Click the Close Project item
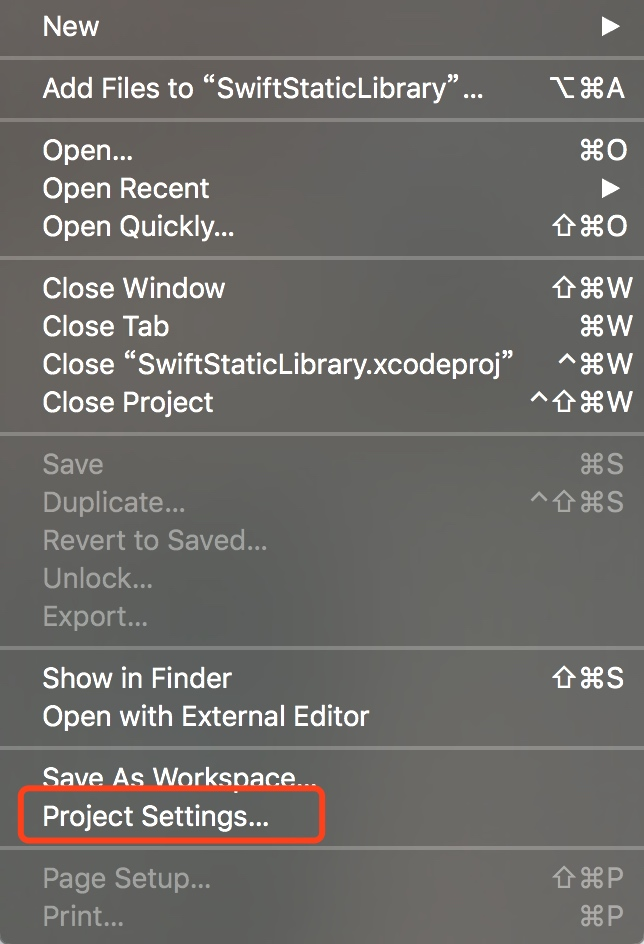 (x=128, y=402)
